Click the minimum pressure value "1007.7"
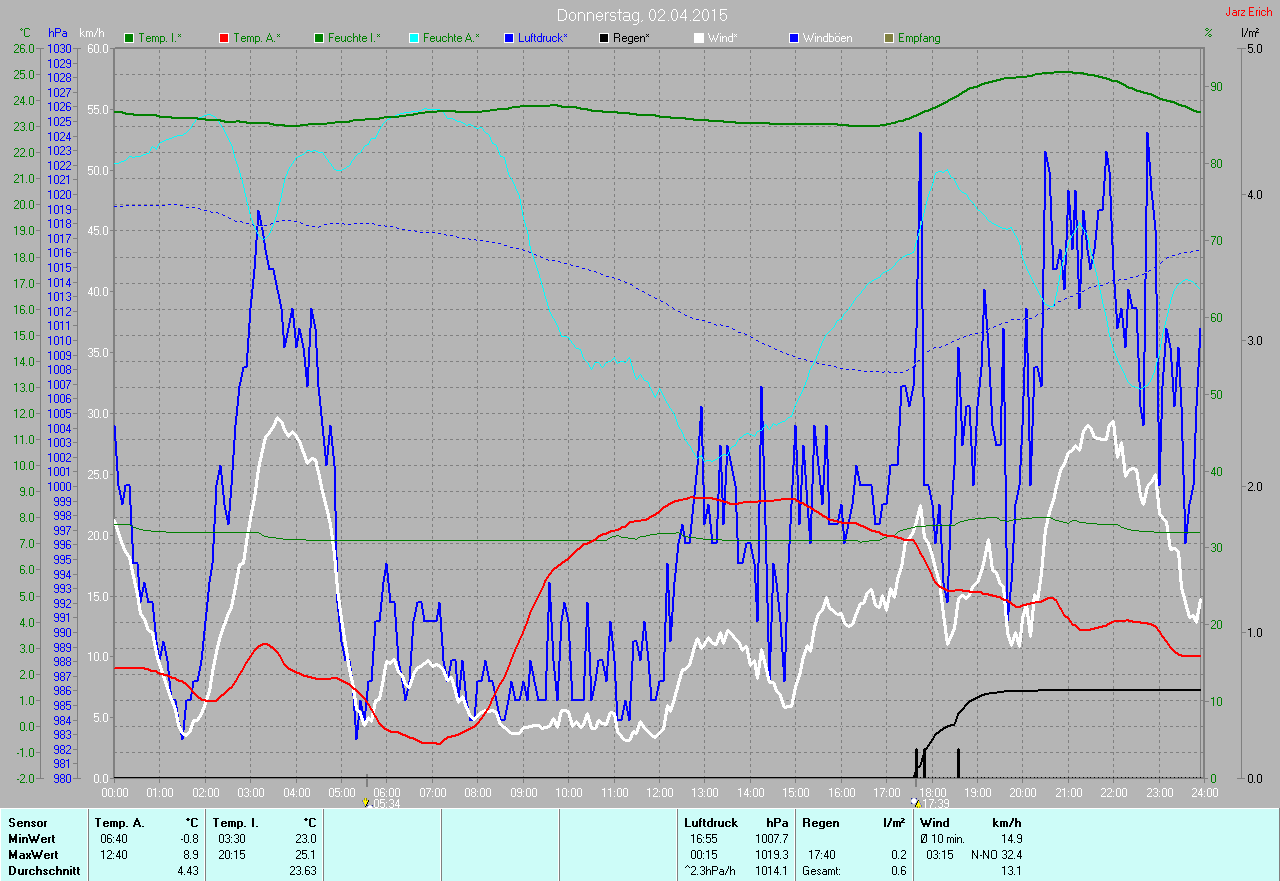Screen dimensions: 1280x881 [770, 839]
